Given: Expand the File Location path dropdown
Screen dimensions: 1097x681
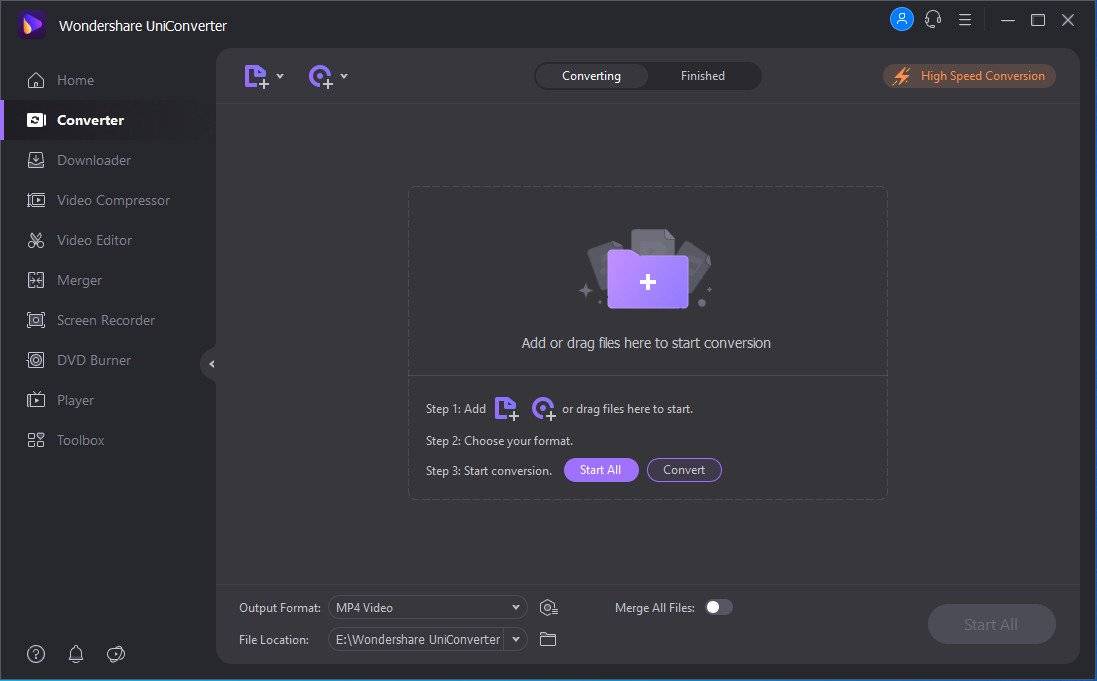Looking at the screenshot, I should pyautogui.click(x=516, y=639).
